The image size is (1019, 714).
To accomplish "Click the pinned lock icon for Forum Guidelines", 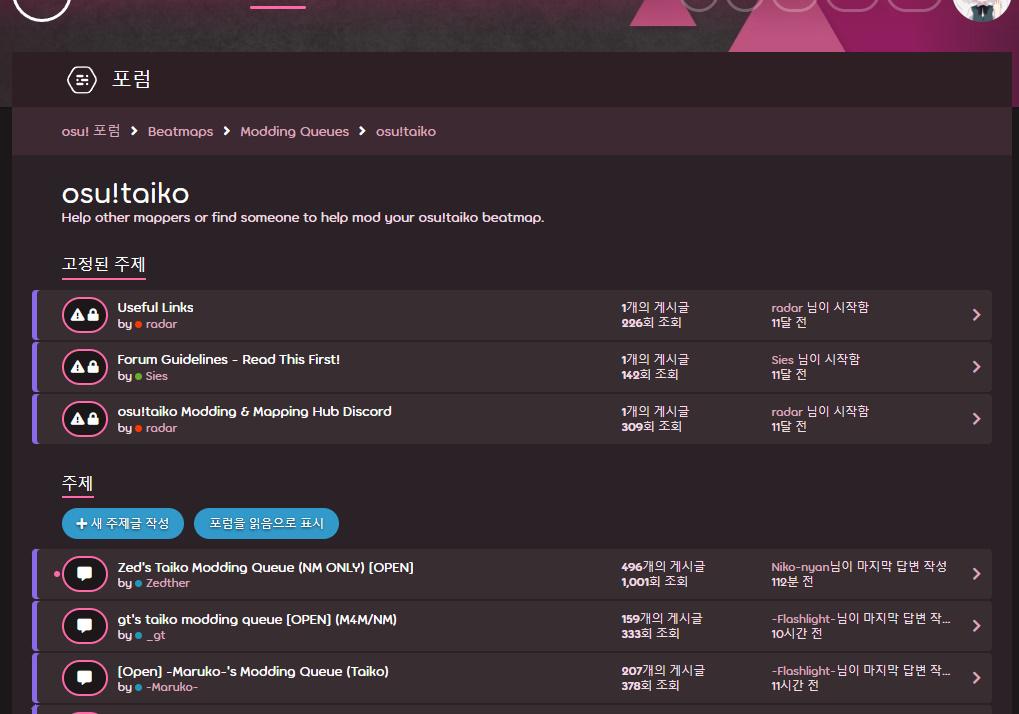I will (x=85, y=367).
